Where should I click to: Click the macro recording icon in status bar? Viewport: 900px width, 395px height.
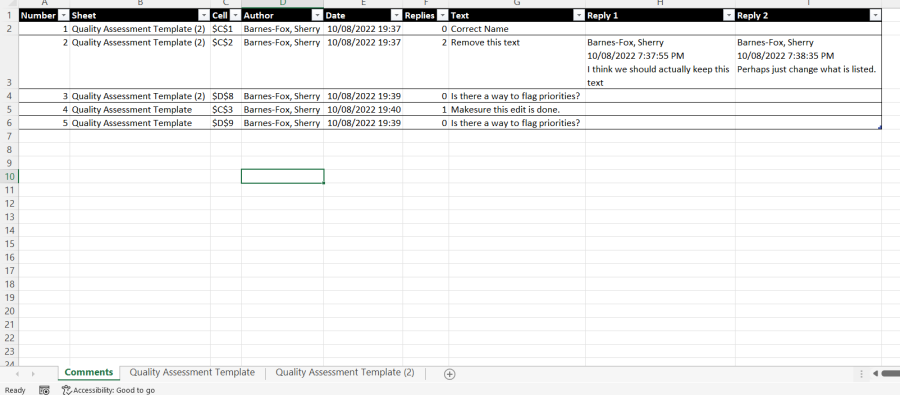(x=44, y=390)
